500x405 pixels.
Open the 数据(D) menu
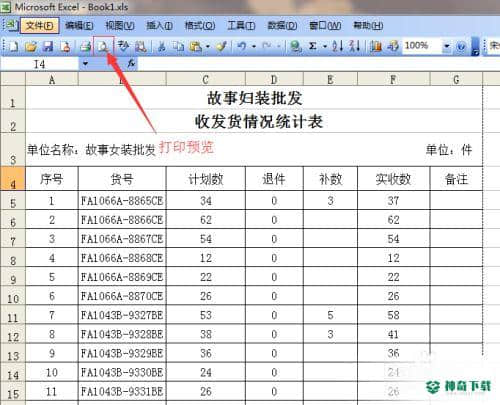pyautogui.click(x=282, y=26)
